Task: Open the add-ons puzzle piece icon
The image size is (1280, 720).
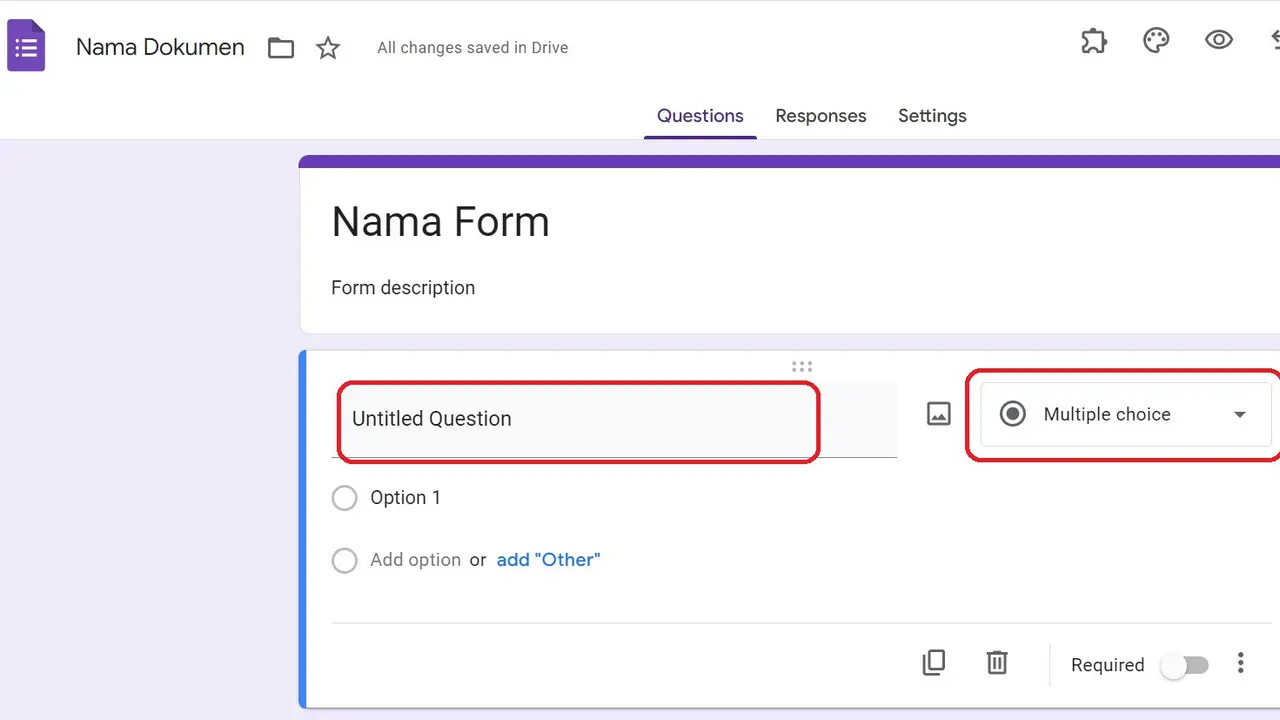Action: tap(1093, 40)
